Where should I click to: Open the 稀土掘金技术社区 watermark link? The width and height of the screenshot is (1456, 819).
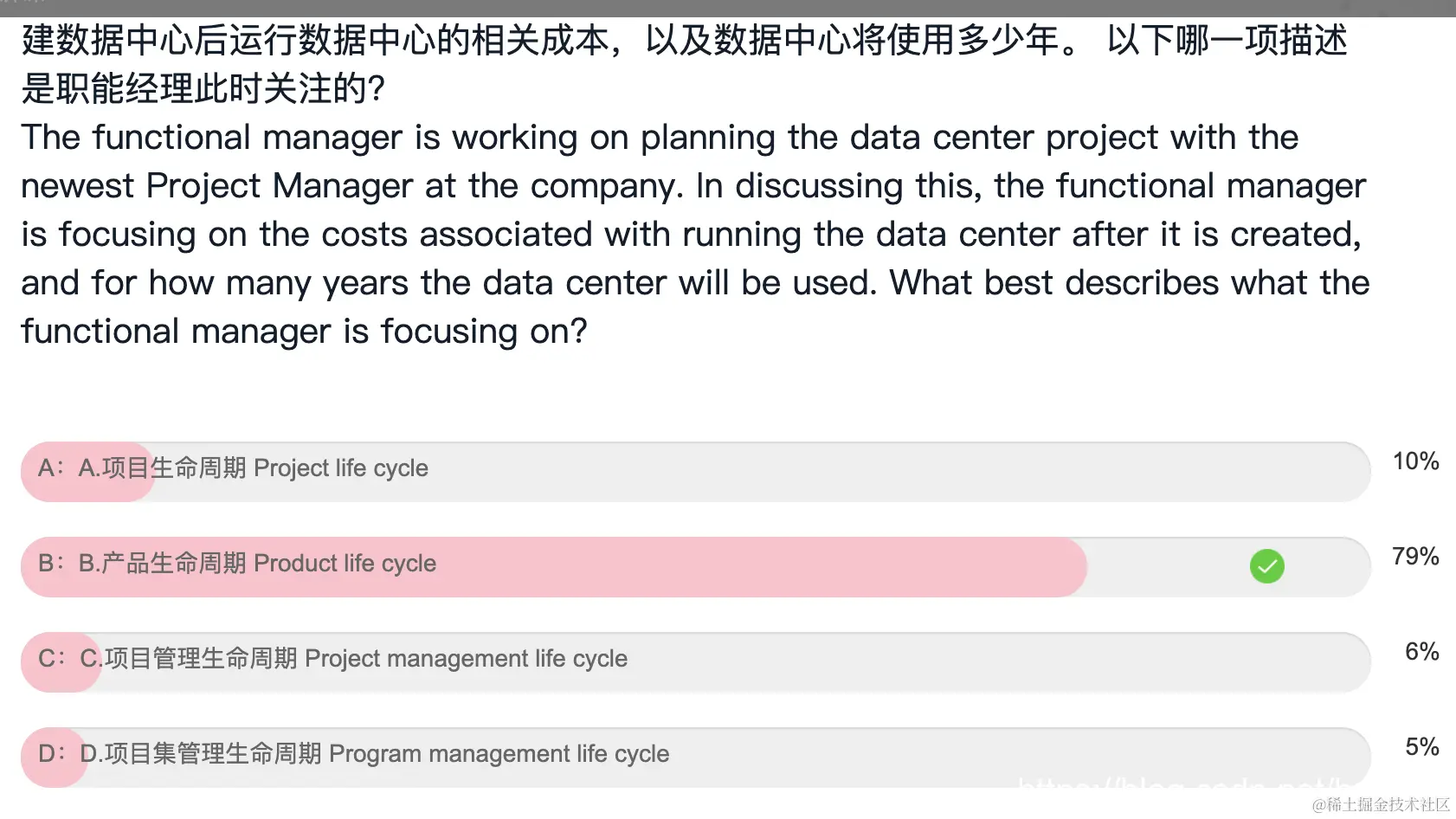tap(1380, 805)
